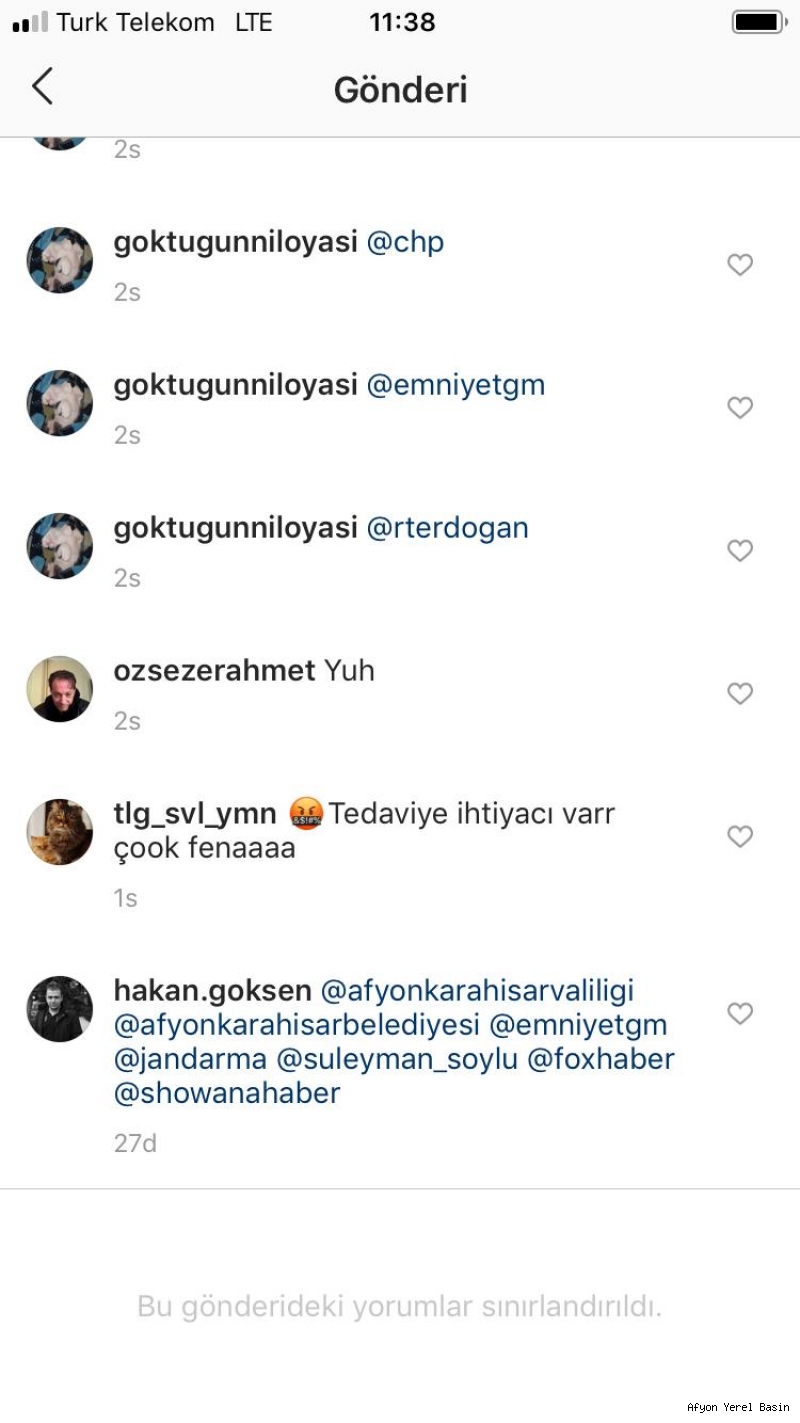Like the @chp comment by goktugunniloyasi

(x=740, y=265)
